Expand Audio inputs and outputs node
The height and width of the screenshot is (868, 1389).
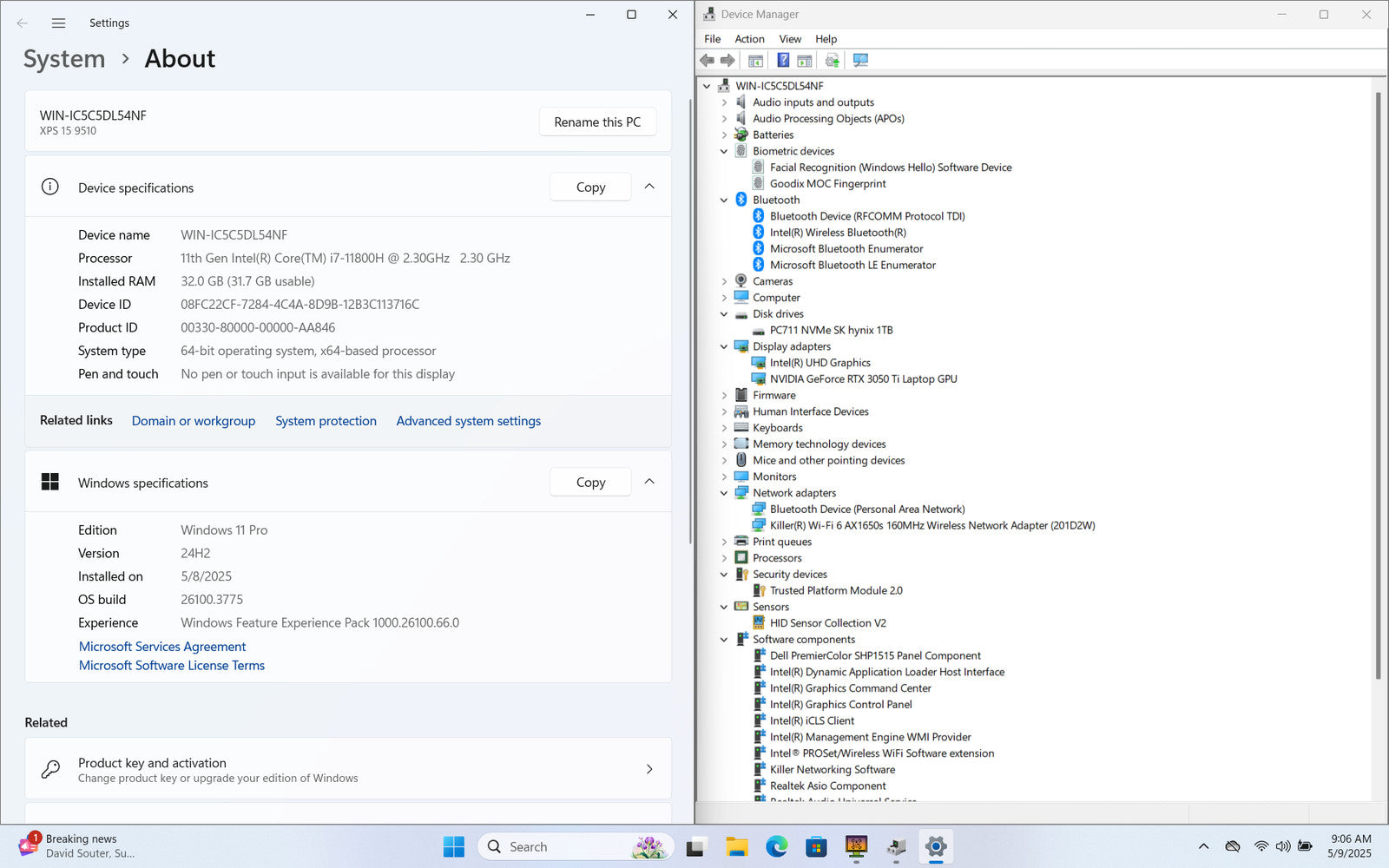(724, 102)
